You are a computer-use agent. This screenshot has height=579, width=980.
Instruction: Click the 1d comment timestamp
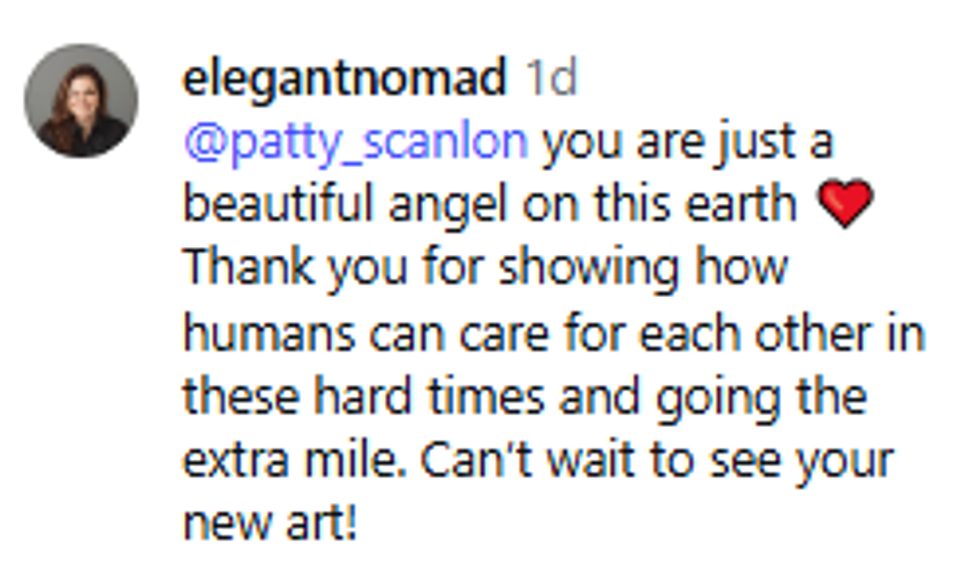point(551,79)
